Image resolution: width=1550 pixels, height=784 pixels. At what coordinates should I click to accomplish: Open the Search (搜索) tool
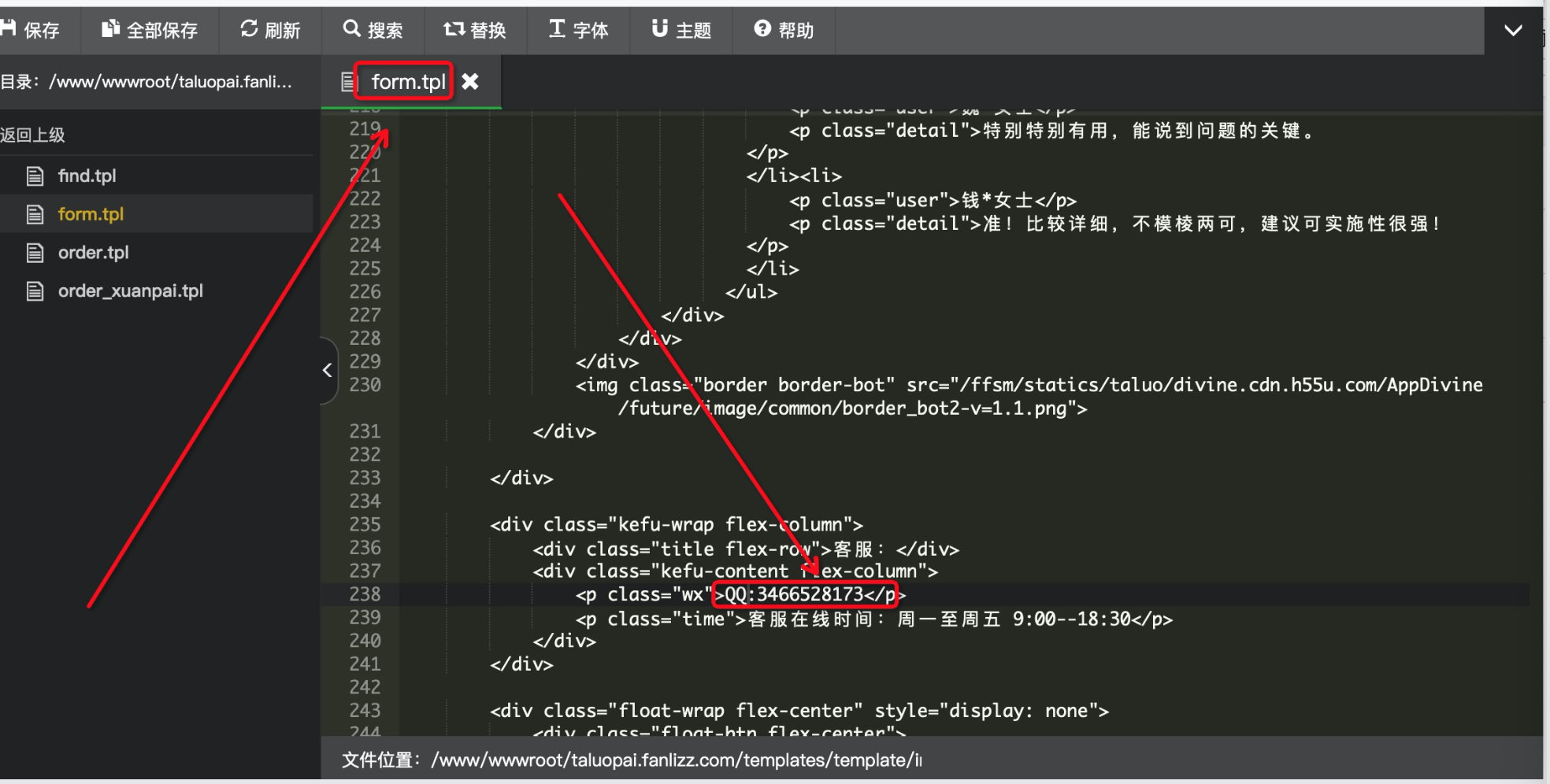[x=373, y=30]
